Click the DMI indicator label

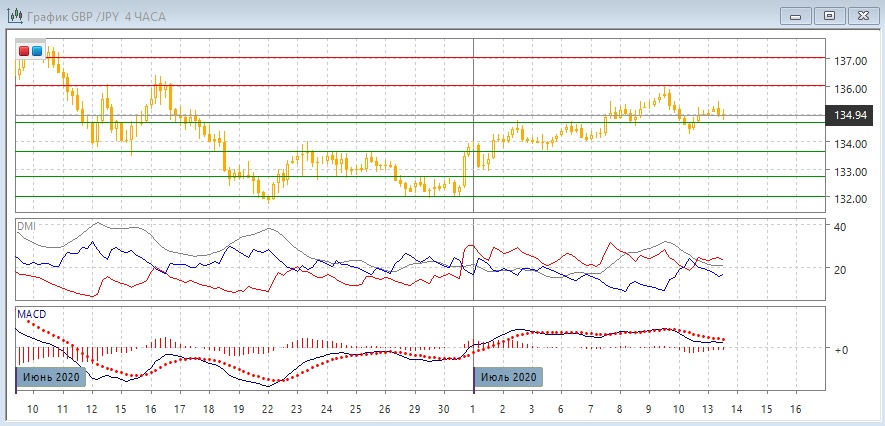coord(25,227)
